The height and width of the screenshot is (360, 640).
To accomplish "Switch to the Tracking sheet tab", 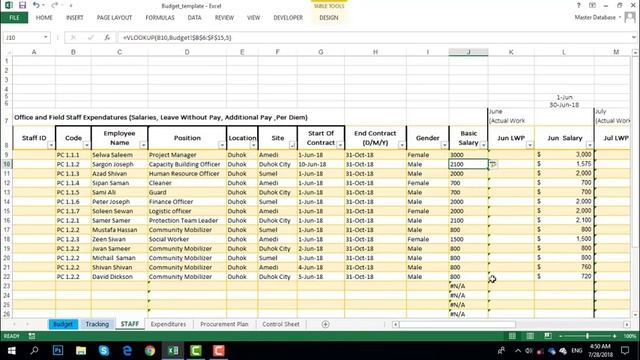I will [97, 324].
